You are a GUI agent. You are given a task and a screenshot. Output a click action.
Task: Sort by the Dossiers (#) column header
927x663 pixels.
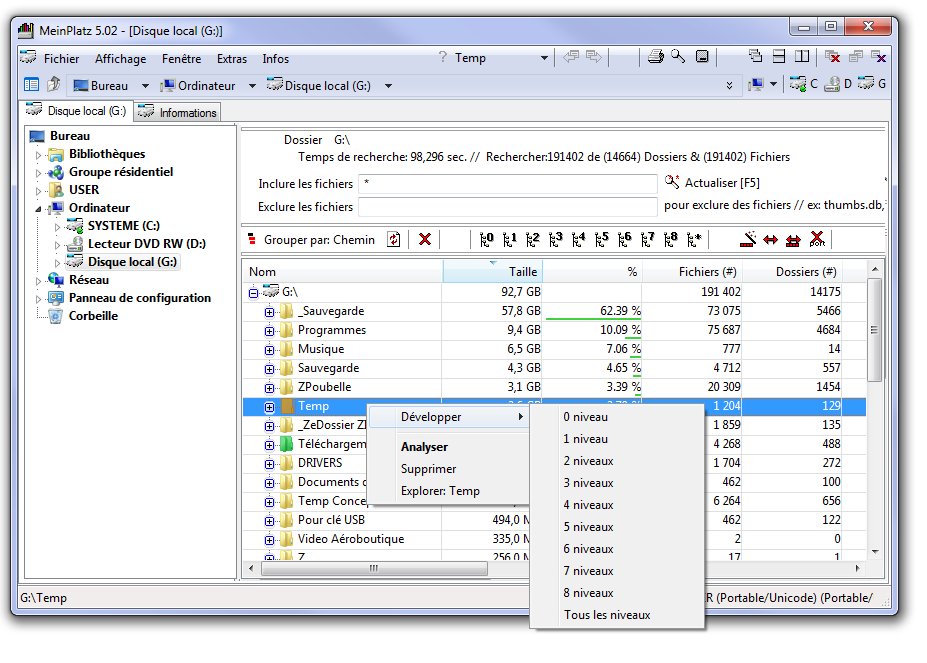(x=793, y=271)
